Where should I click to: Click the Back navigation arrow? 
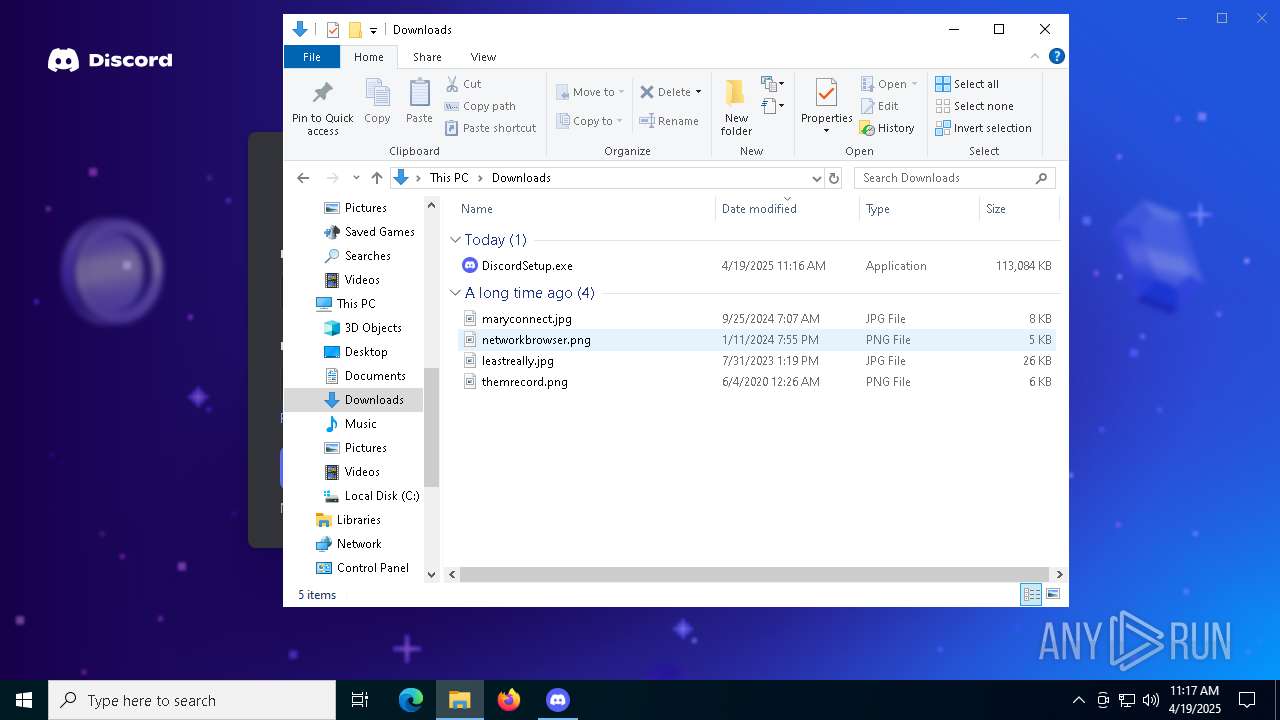tap(303, 178)
